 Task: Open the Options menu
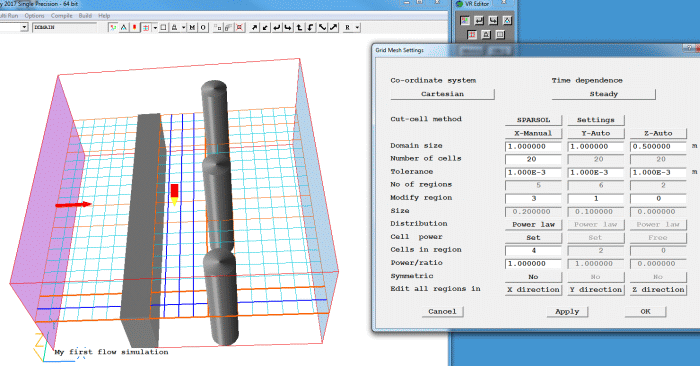pyautogui.click(x=34, y=16)
